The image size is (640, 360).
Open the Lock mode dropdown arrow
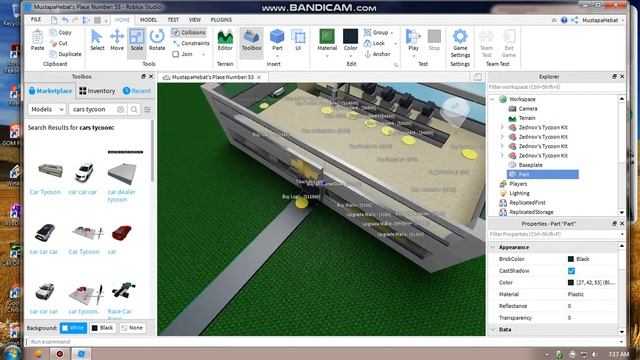coord(395,43)
